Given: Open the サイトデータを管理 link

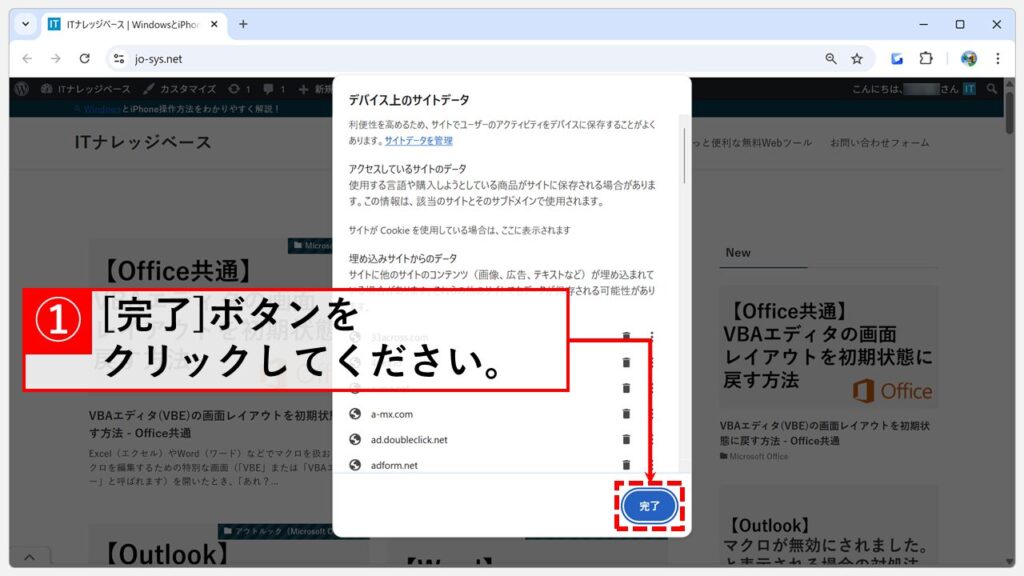Looking at the screenshot, I should pyautogui.click(x=419, y=140).
